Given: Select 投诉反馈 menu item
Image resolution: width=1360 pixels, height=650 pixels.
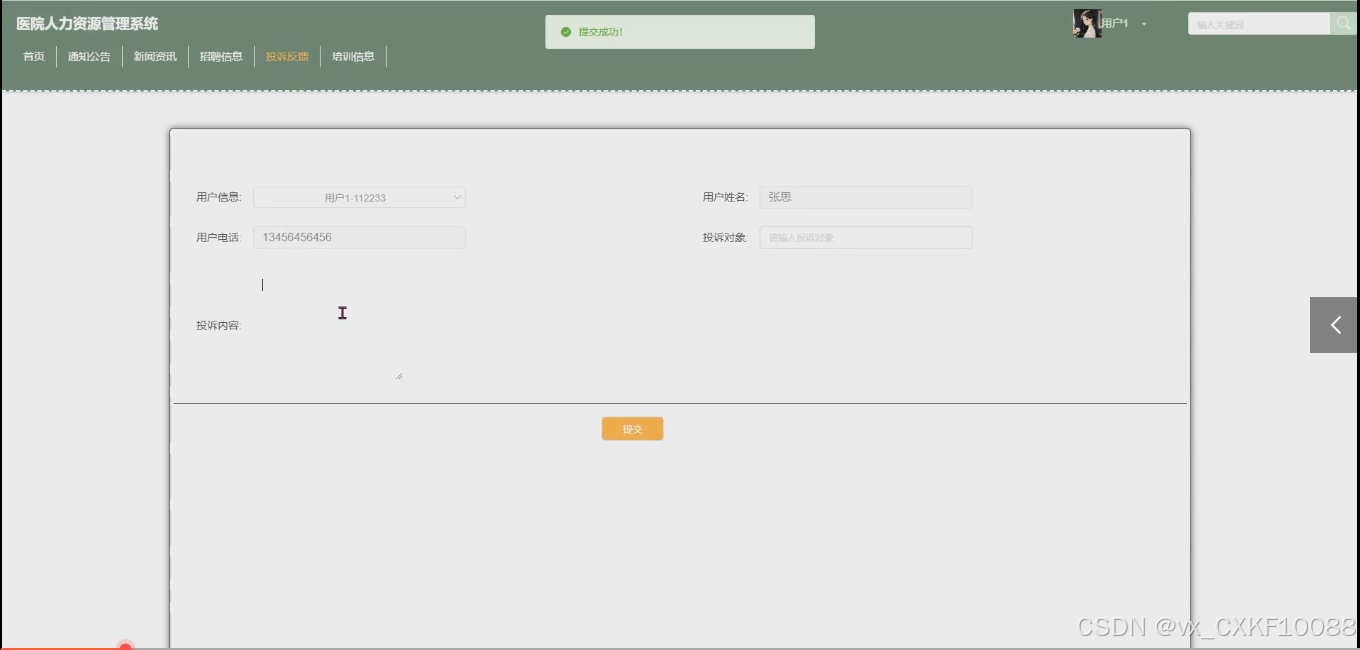Looking at the screenshot, I should tap(287, 57).
